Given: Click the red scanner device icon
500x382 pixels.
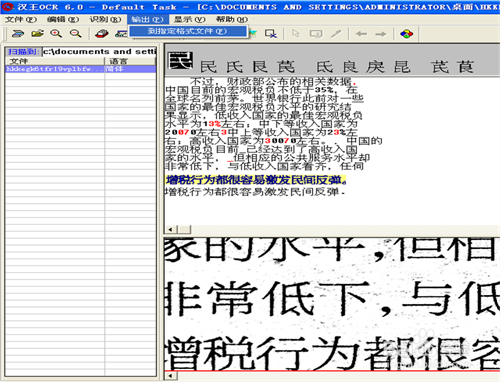Looking at the screenshot, I should tap(102, 34).
